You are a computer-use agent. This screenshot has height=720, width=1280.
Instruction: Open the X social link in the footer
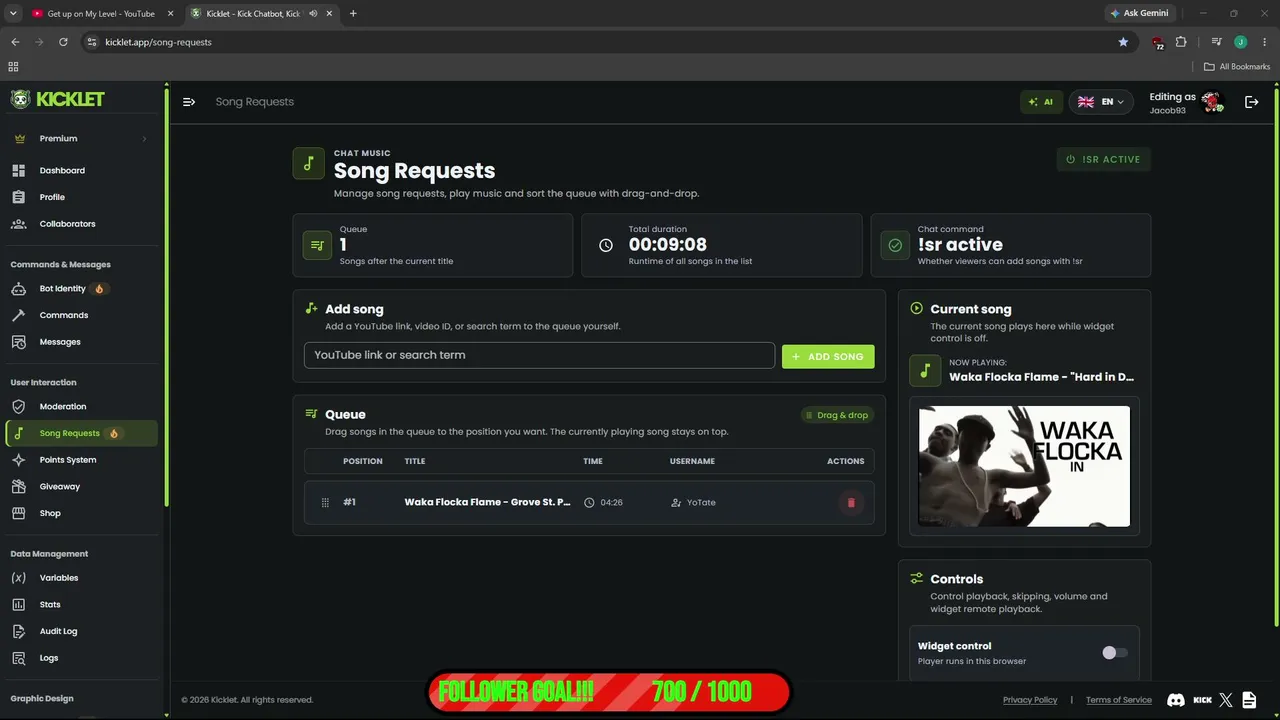click(x=1226, y=700)
